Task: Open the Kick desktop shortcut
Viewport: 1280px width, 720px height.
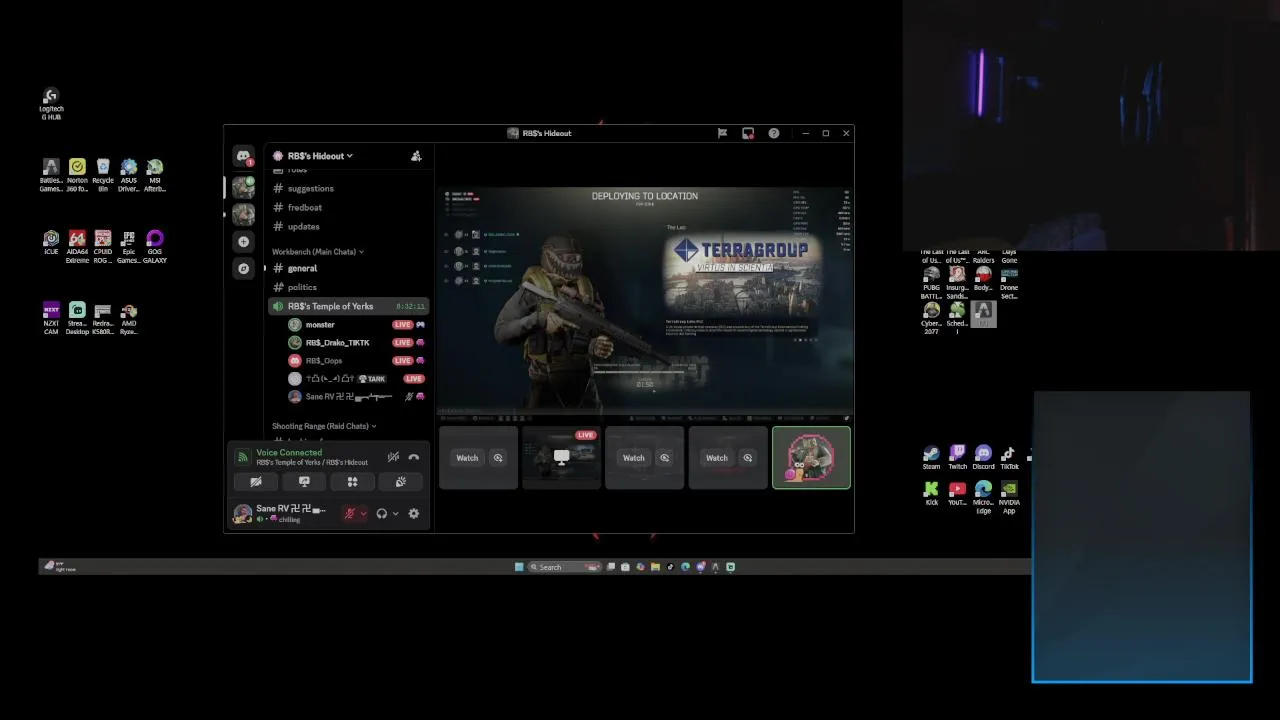Action: 931,493
